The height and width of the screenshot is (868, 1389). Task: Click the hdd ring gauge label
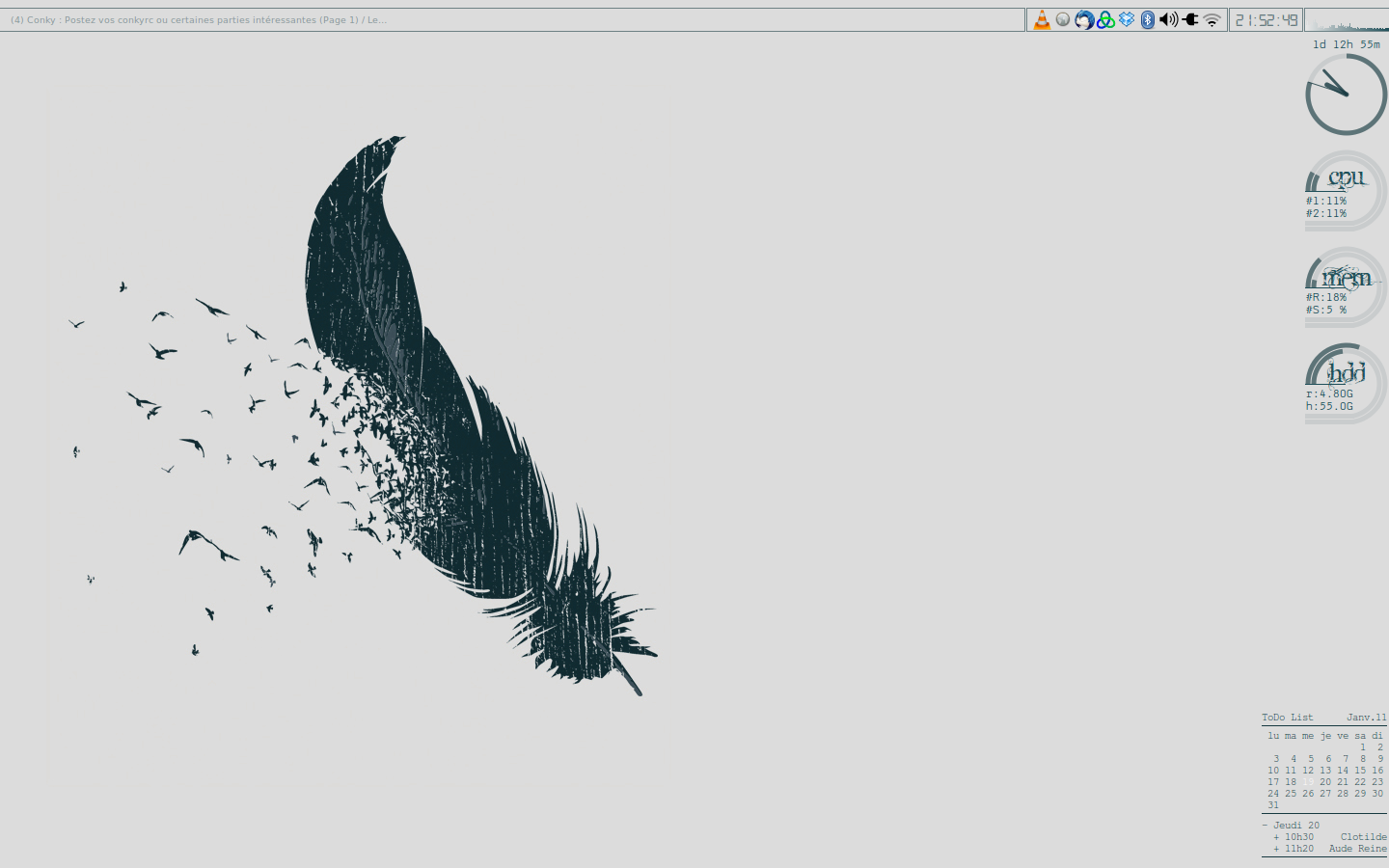[1347, 372]
